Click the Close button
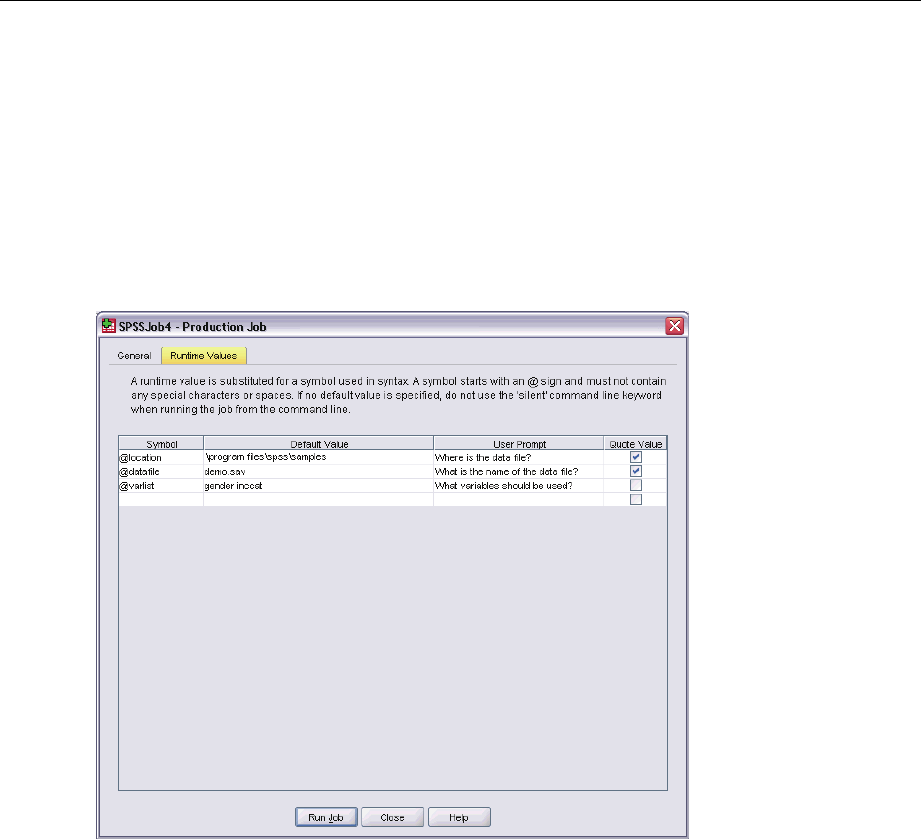 point(392,817)
